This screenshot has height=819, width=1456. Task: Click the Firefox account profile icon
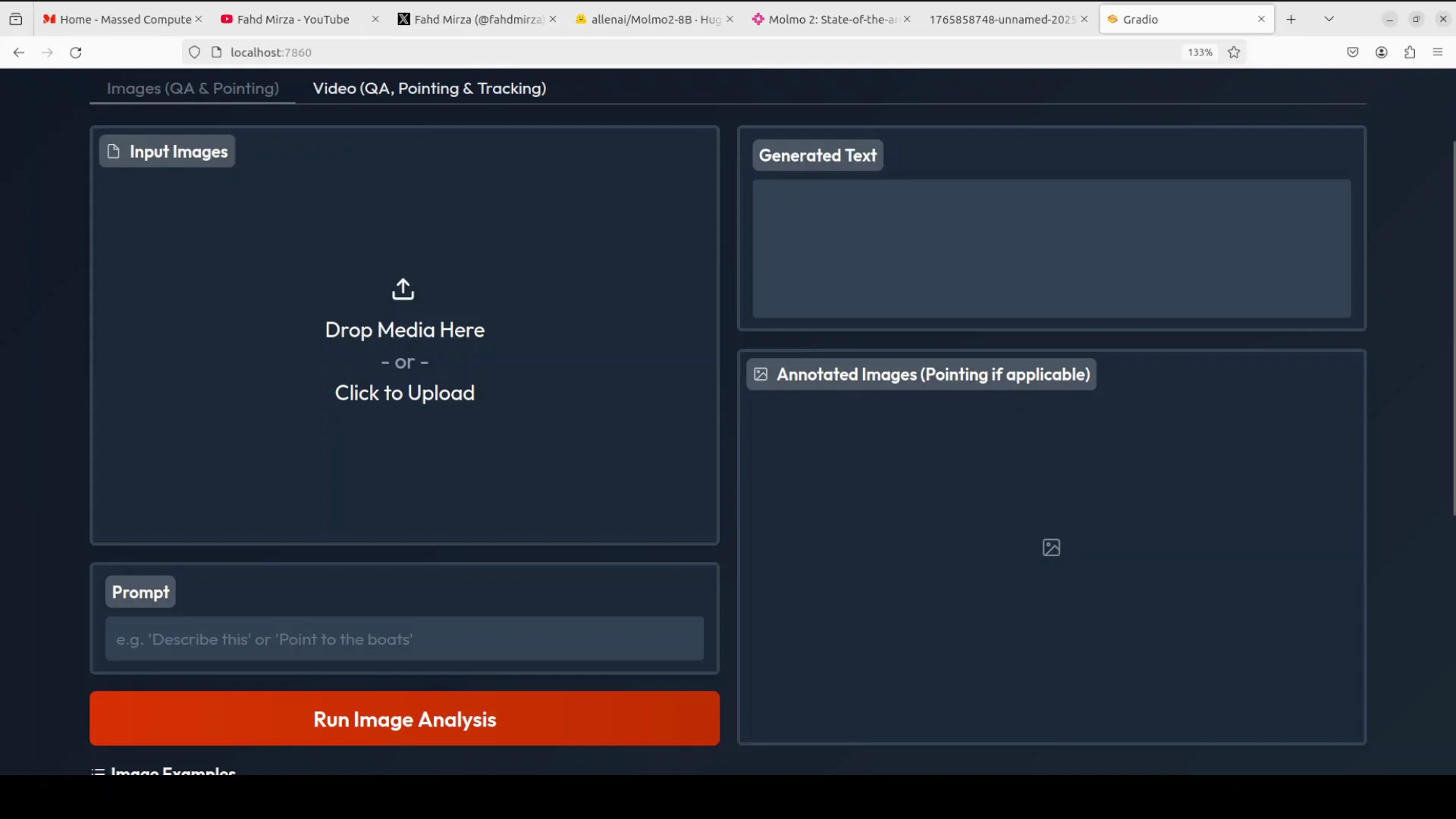(x=1382, y=52)
